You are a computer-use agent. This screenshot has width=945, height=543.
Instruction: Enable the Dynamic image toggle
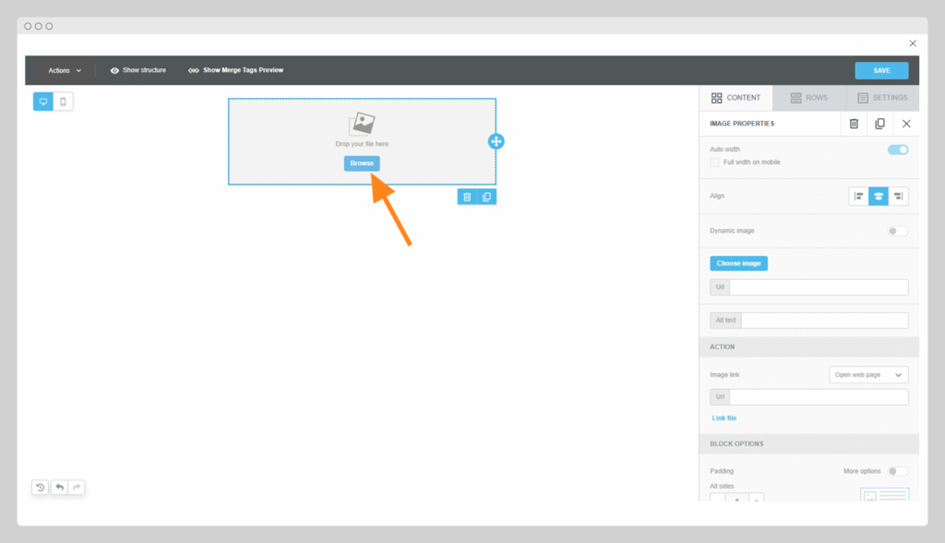898,231
